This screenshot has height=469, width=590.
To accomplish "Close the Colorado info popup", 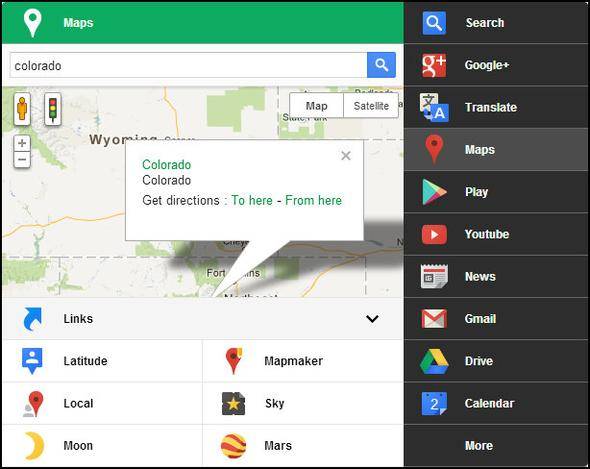I will (x=346, y=155).
